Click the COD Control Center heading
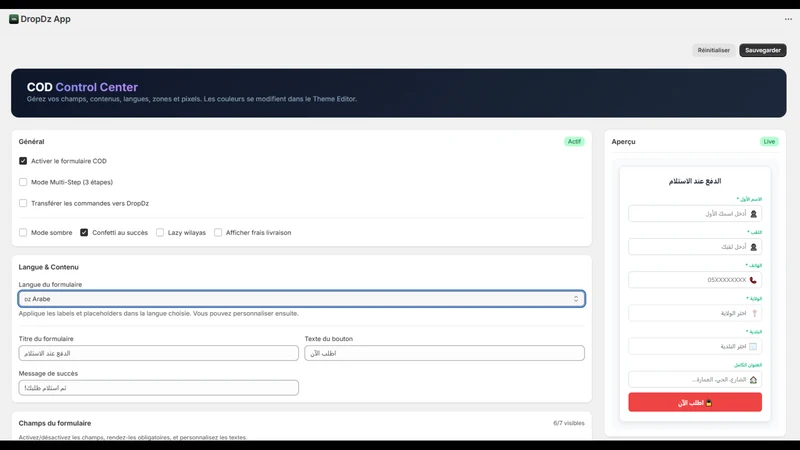 pos(82,87)
